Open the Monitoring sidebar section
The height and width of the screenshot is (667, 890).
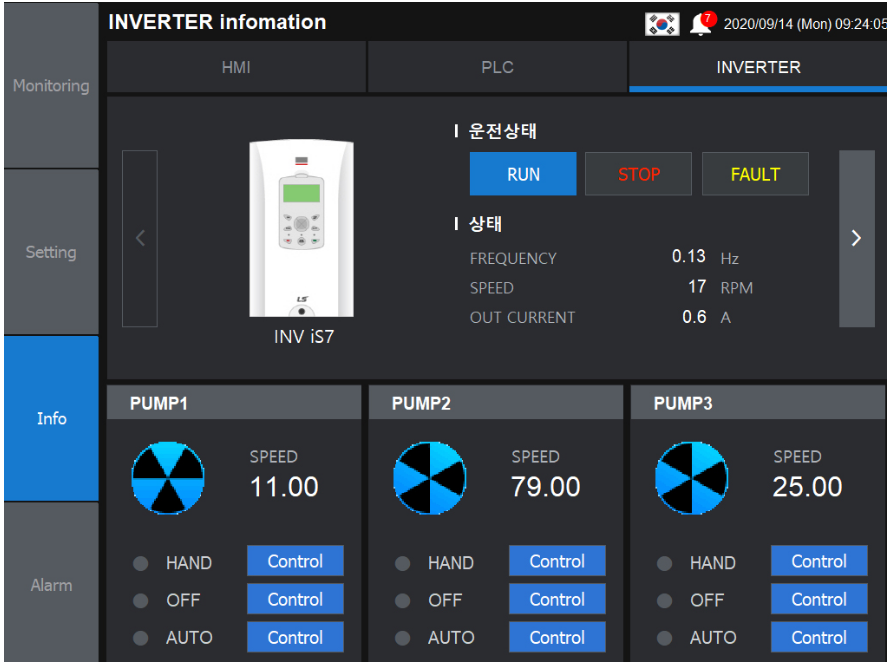tap(50, 86)
